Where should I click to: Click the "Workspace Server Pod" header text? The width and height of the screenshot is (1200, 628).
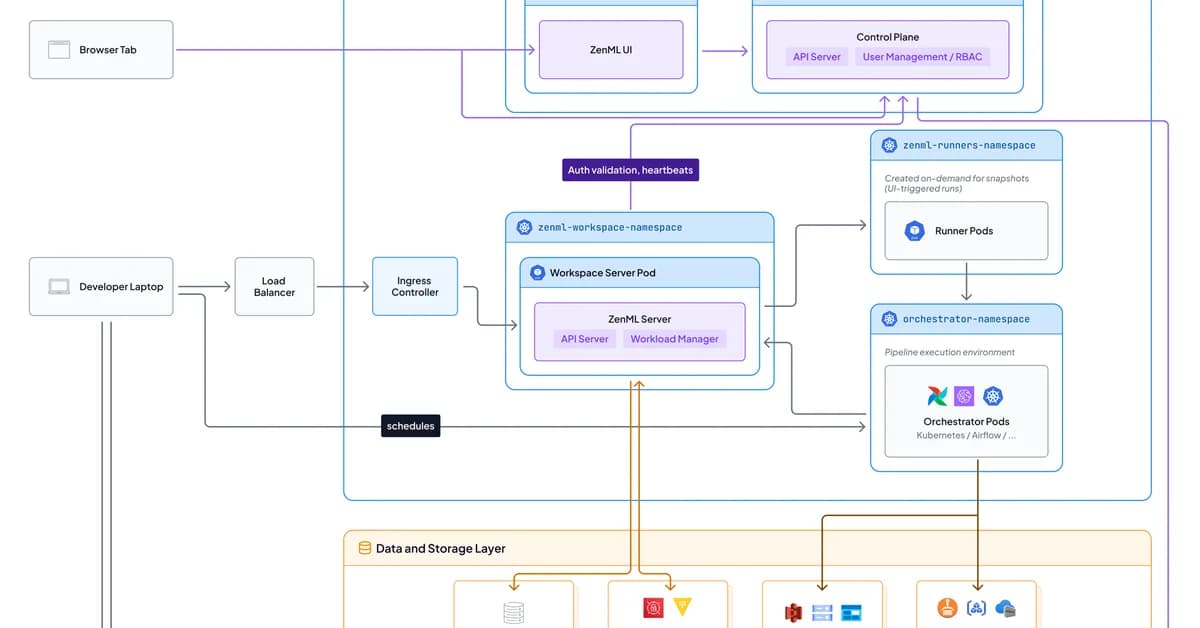click(x=603, y=272)
